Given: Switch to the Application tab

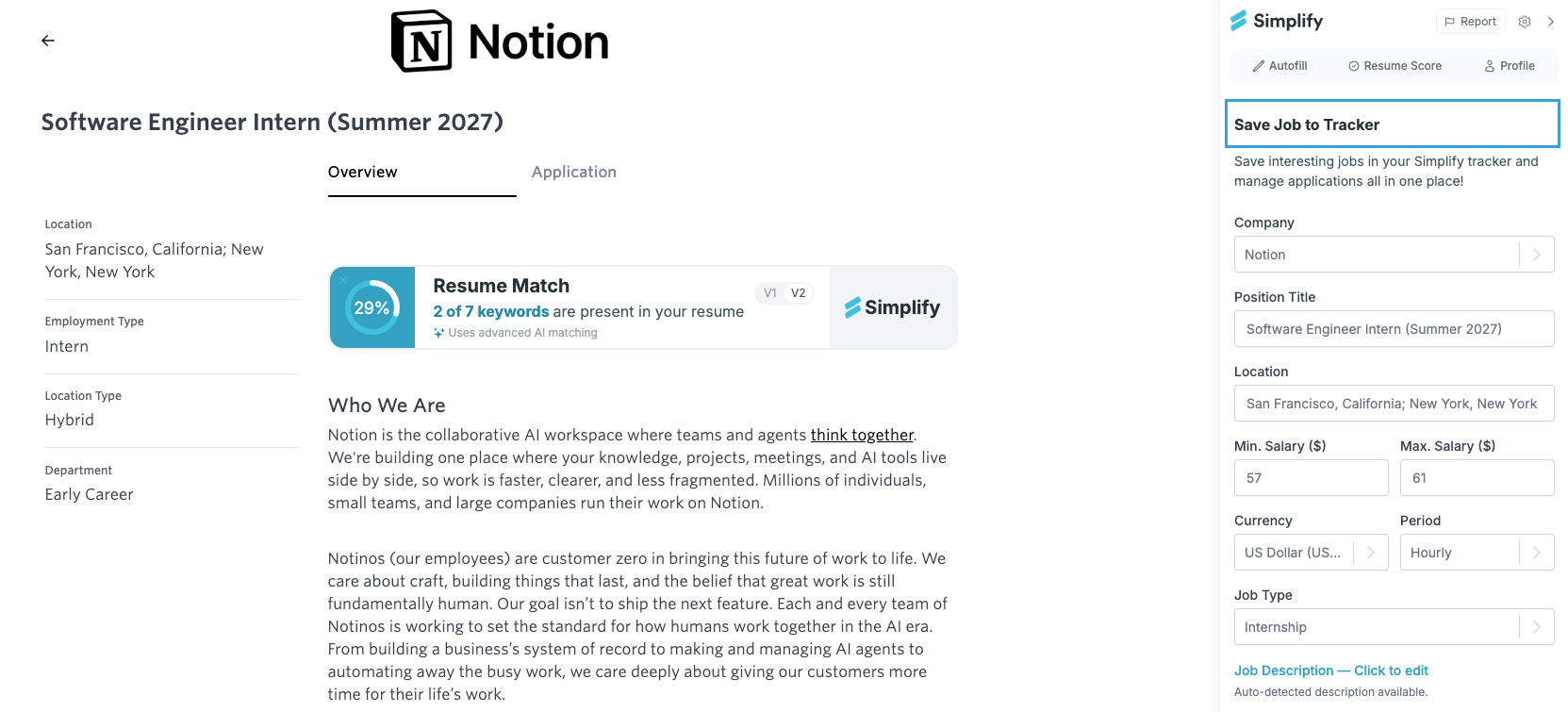Looking at the screenshot, I should click(x=573, y=172).
